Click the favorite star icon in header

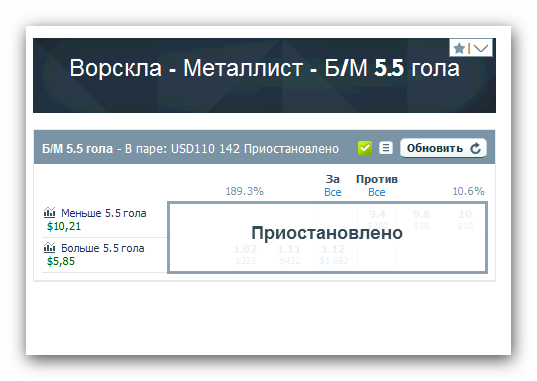point(459,48)
